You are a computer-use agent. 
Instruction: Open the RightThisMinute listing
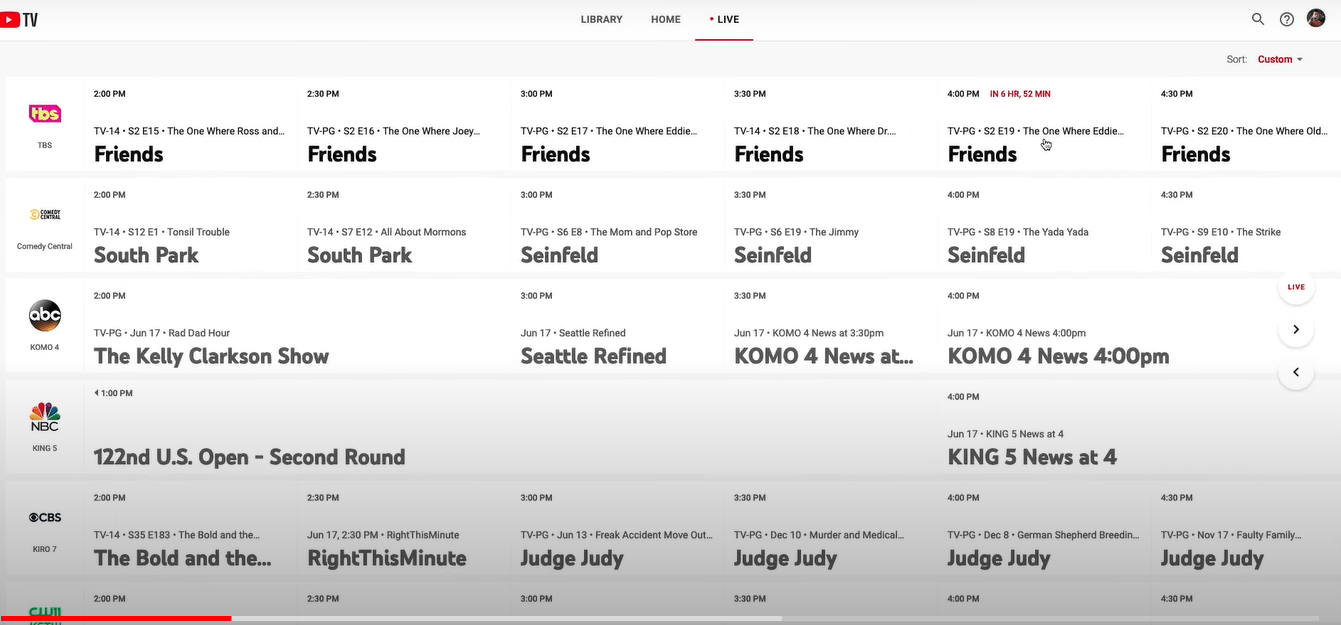pos(405,528)
